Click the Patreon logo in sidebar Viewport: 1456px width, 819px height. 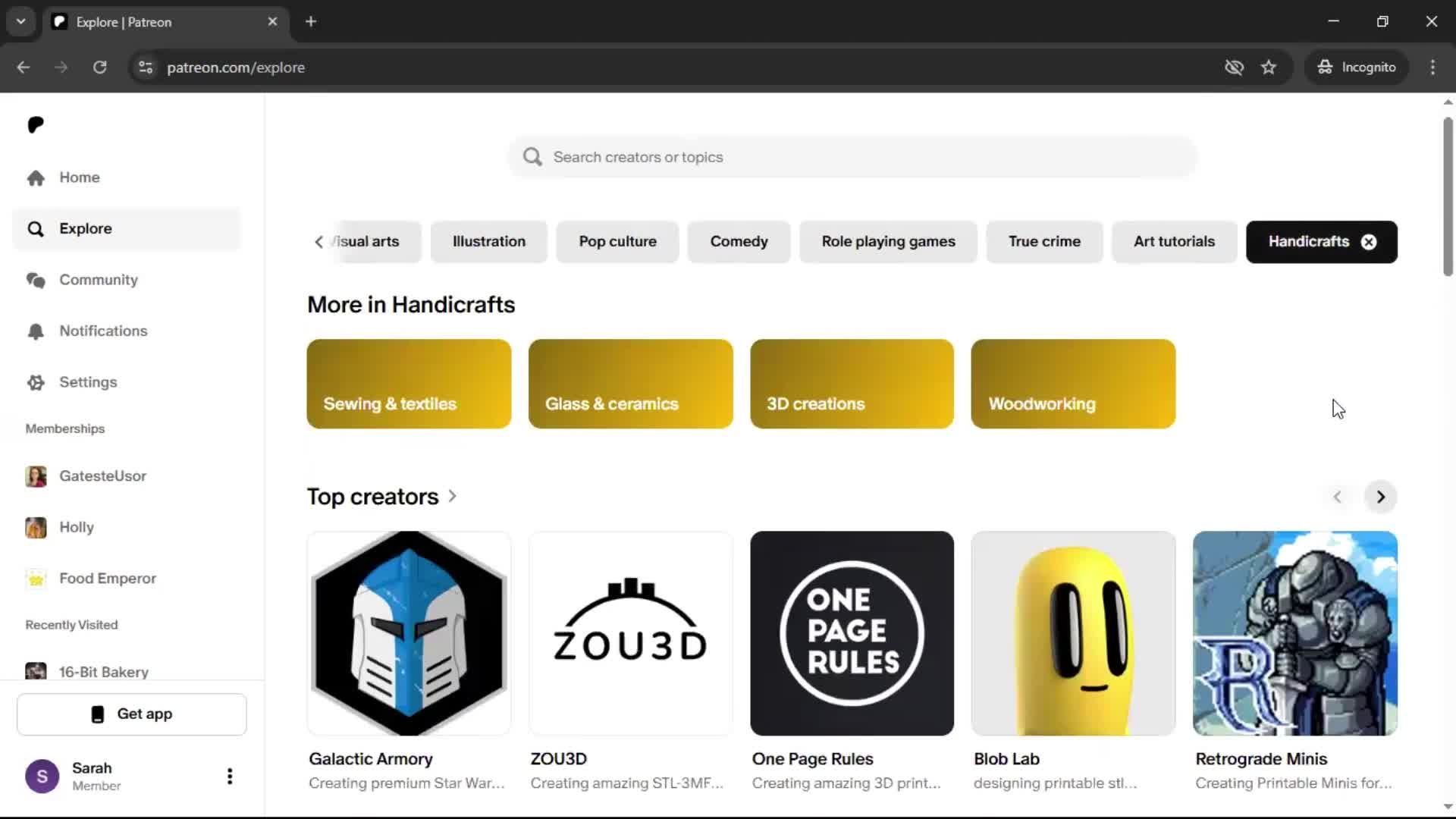[x=36, y=124]
